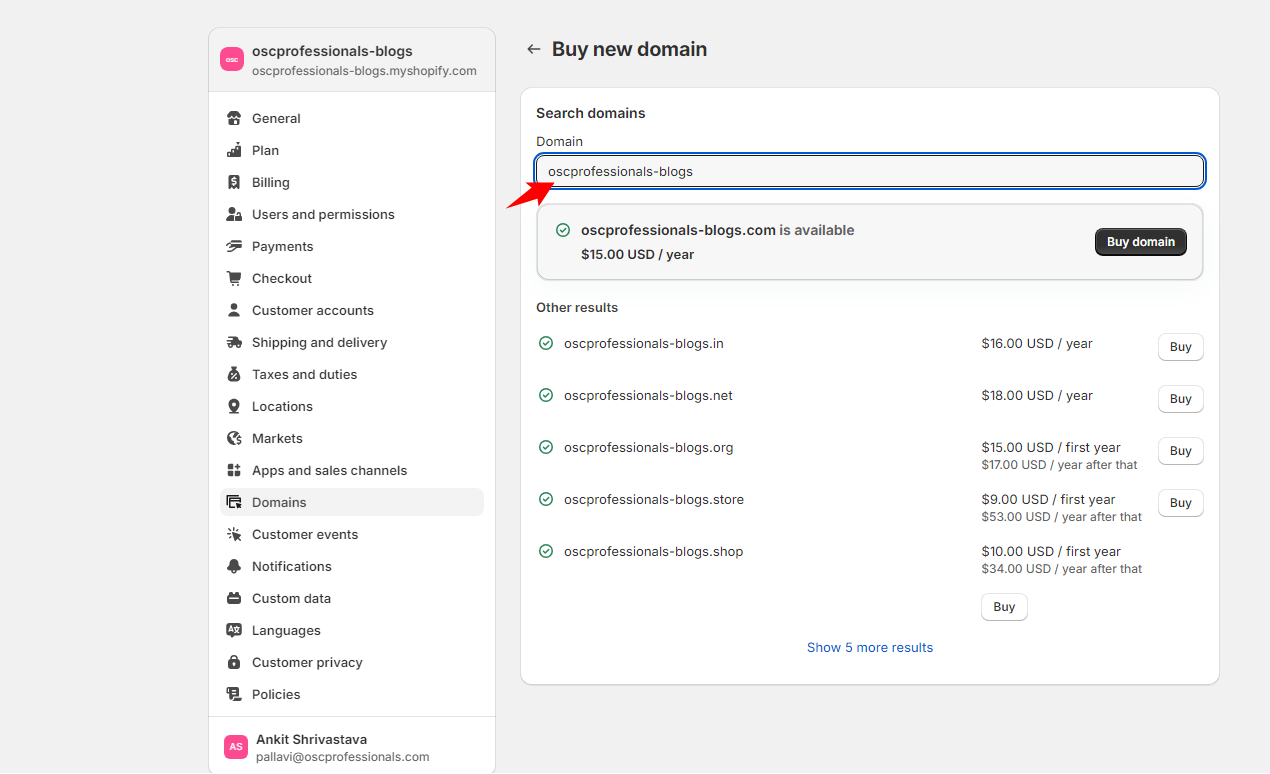The height and width of the screenshot is (774, 1270).
Task: Open the Policies settings page
Action: [276, 694]
